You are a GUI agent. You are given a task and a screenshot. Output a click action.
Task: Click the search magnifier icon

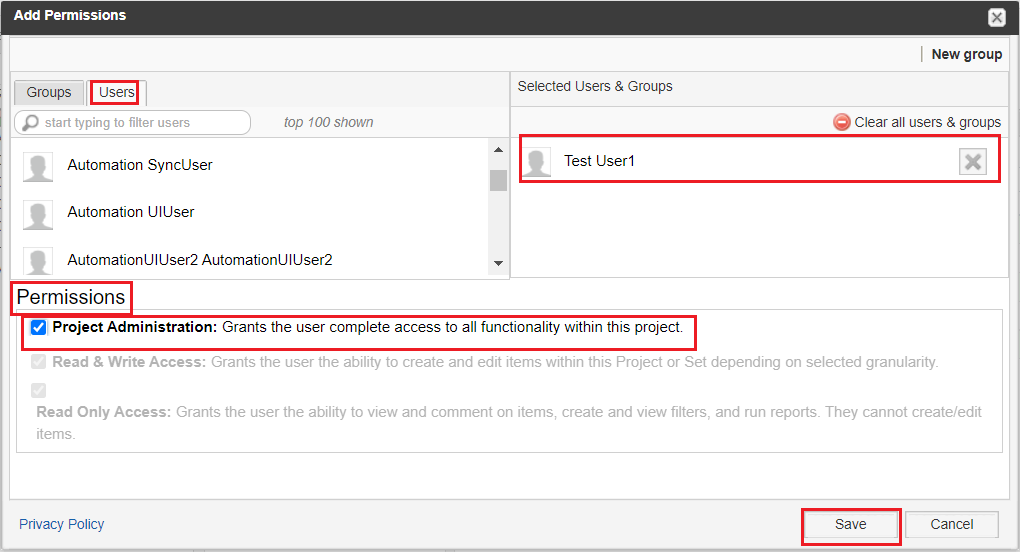(31, 123)
